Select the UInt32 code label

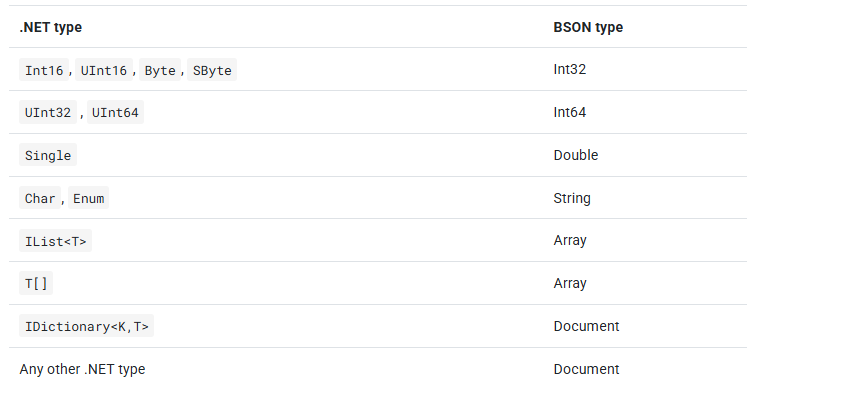(48, 112)
